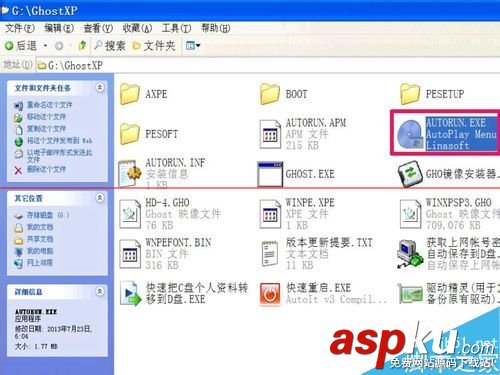Select the GHO镜像安装器 icon
This screenshot has width=500, height=375.
[x=410, y=174]
